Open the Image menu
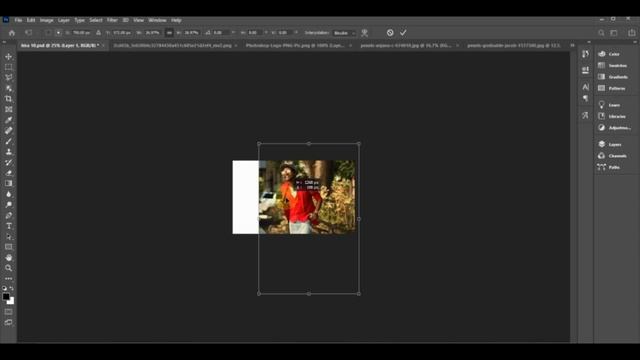 pyautogui.click(x=47, y=20)
